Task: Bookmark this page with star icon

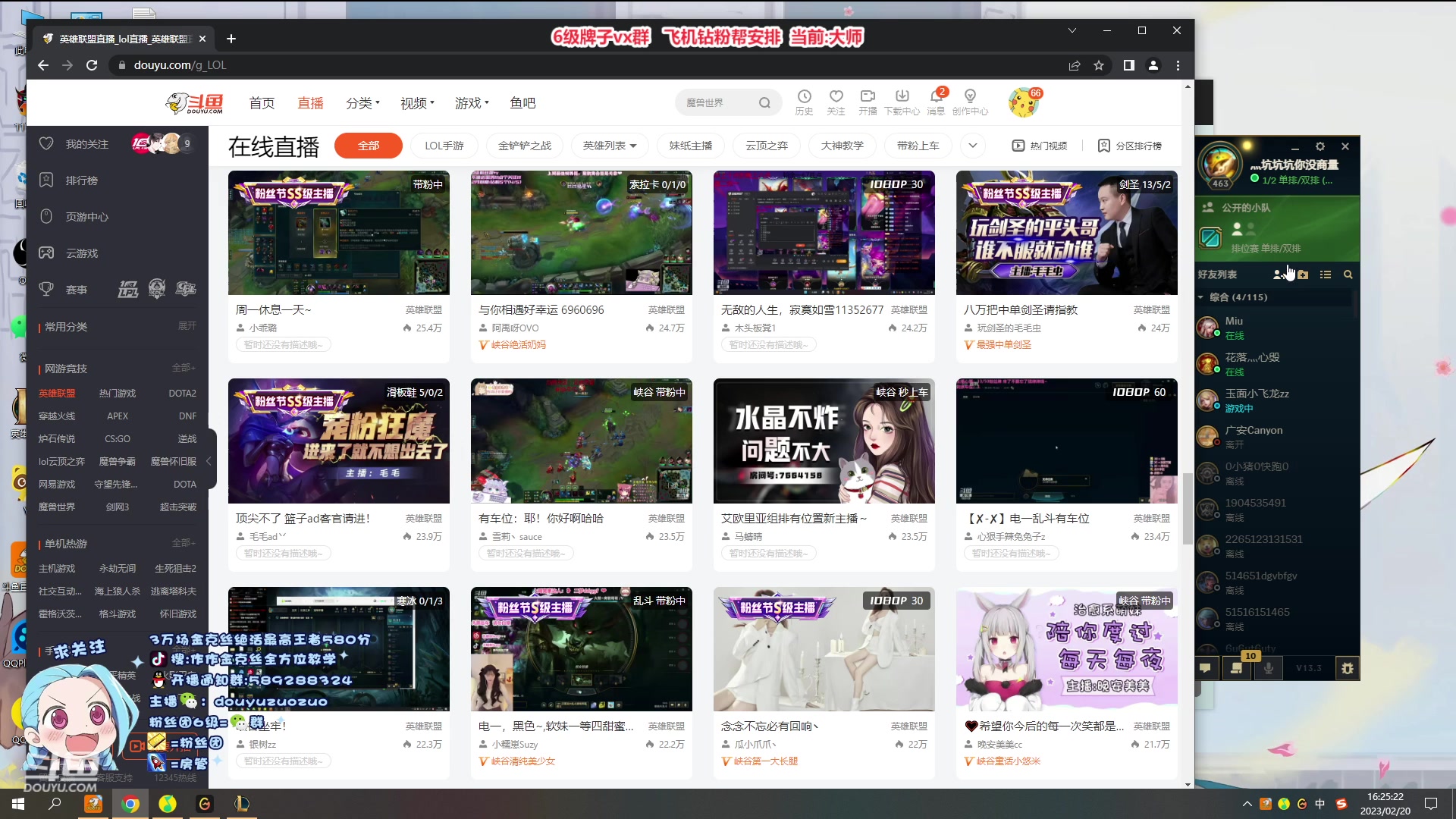Action: click(x=1099, y=65)
